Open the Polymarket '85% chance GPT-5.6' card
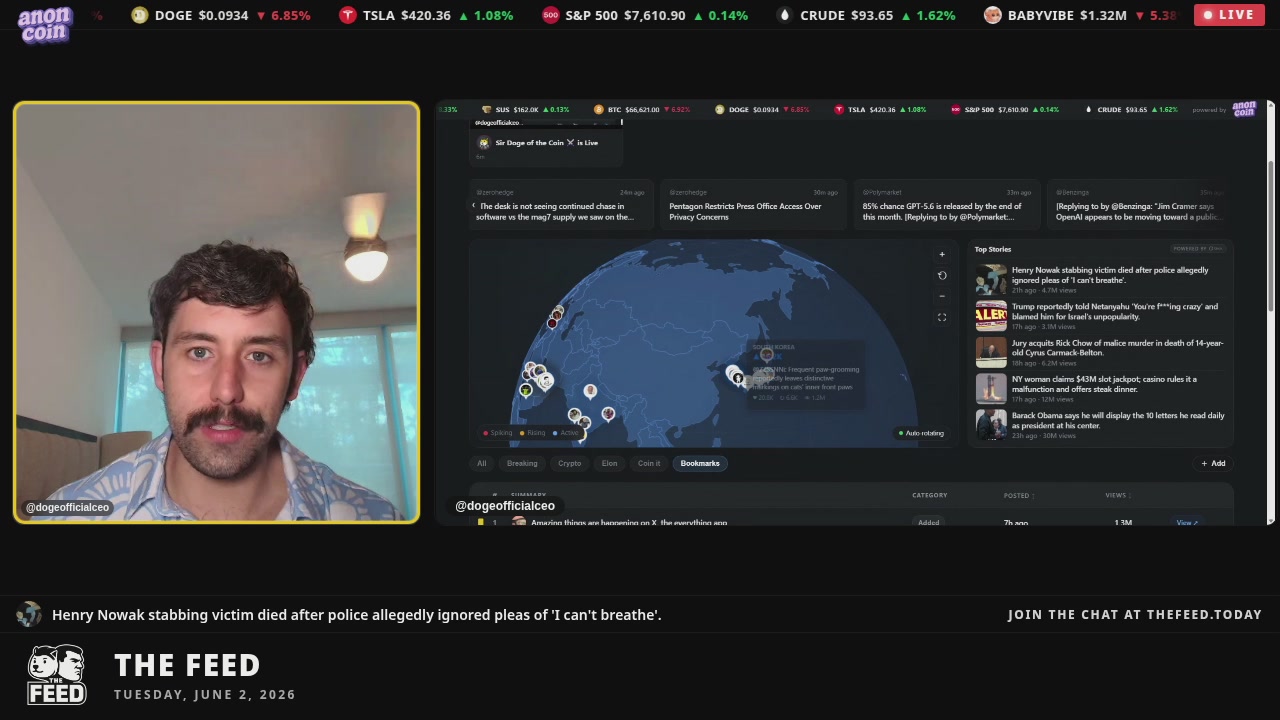 click(x=946, y=205)
